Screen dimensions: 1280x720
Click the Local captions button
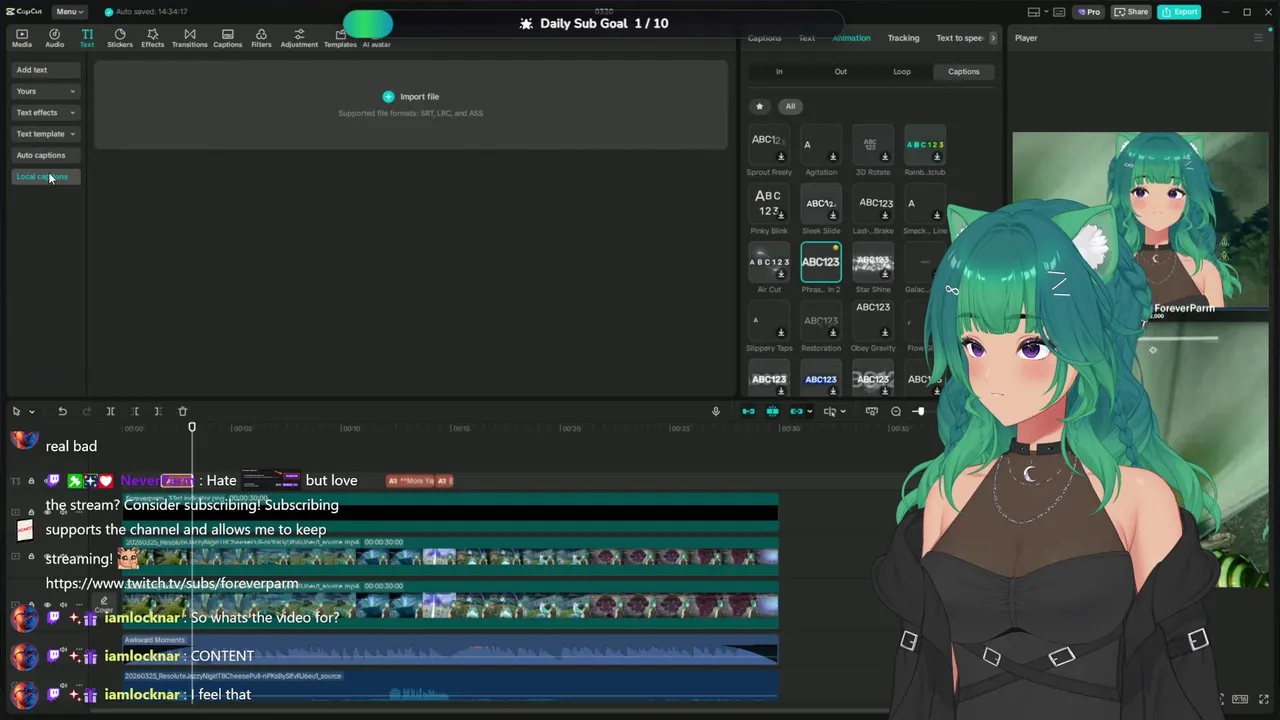pos(46,177)
